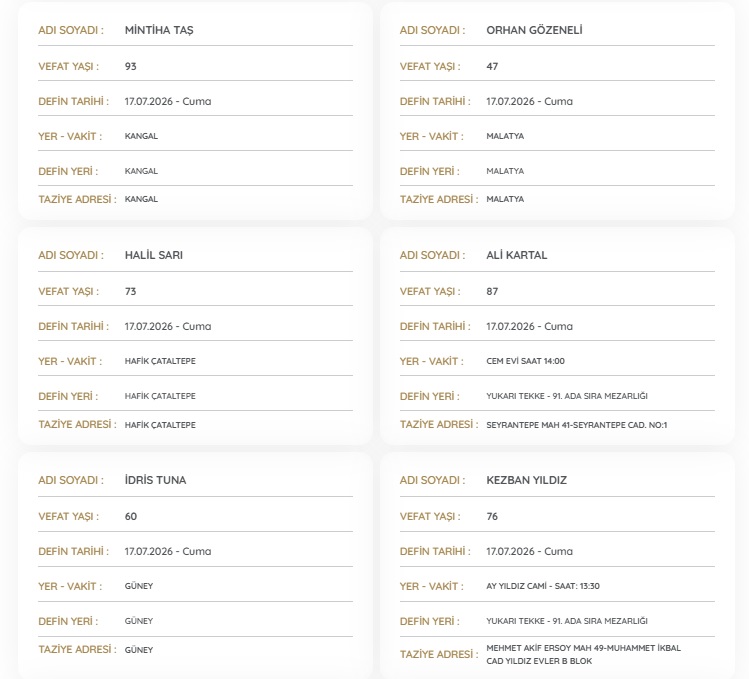Click MALATYA in the YER - VAKİT row
The width and height of the screenshot is (749, 679).
(505, 136)
